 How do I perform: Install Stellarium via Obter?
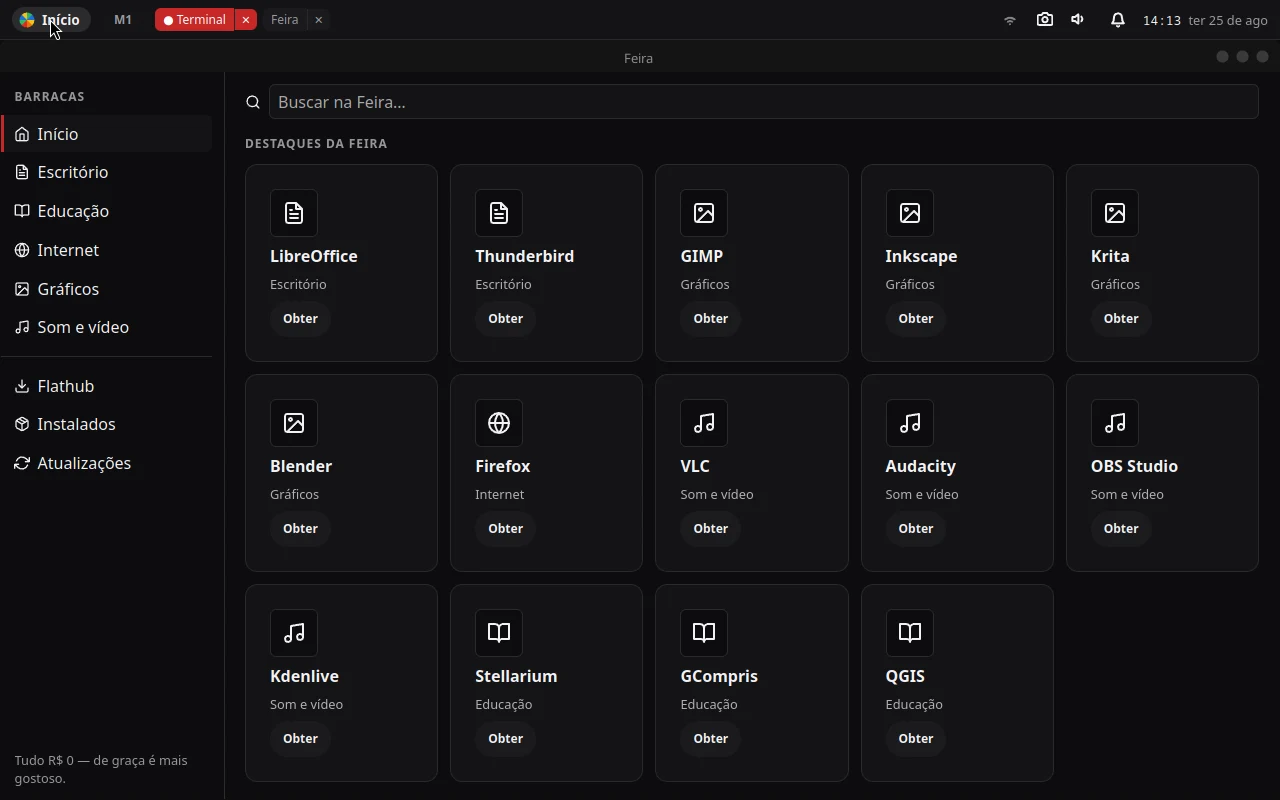coord(505,739)
